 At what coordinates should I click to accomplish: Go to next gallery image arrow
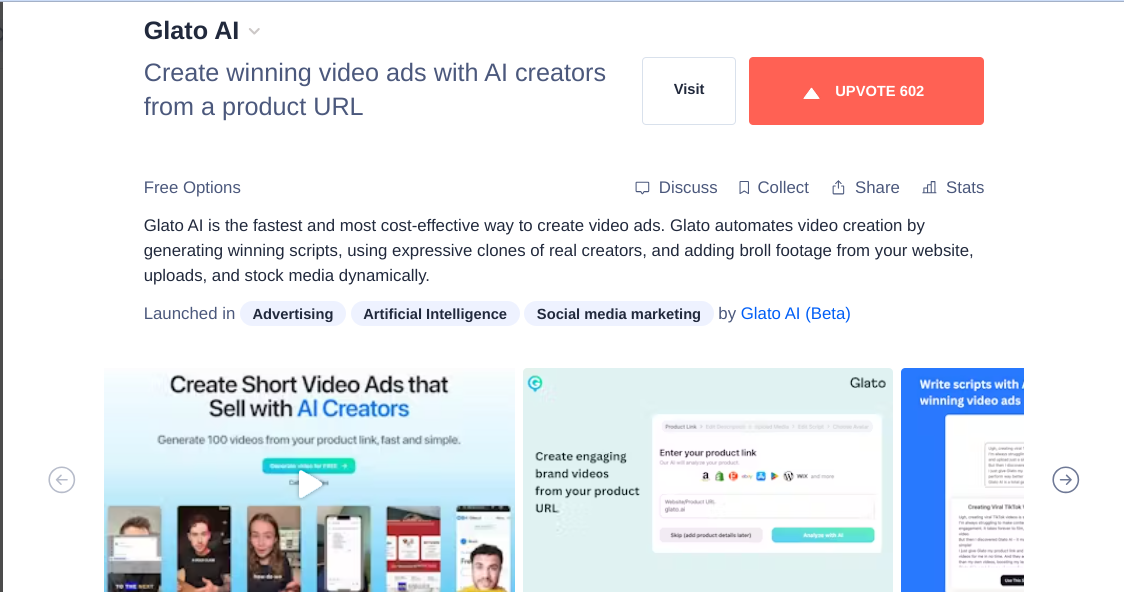pos(1065,479)
